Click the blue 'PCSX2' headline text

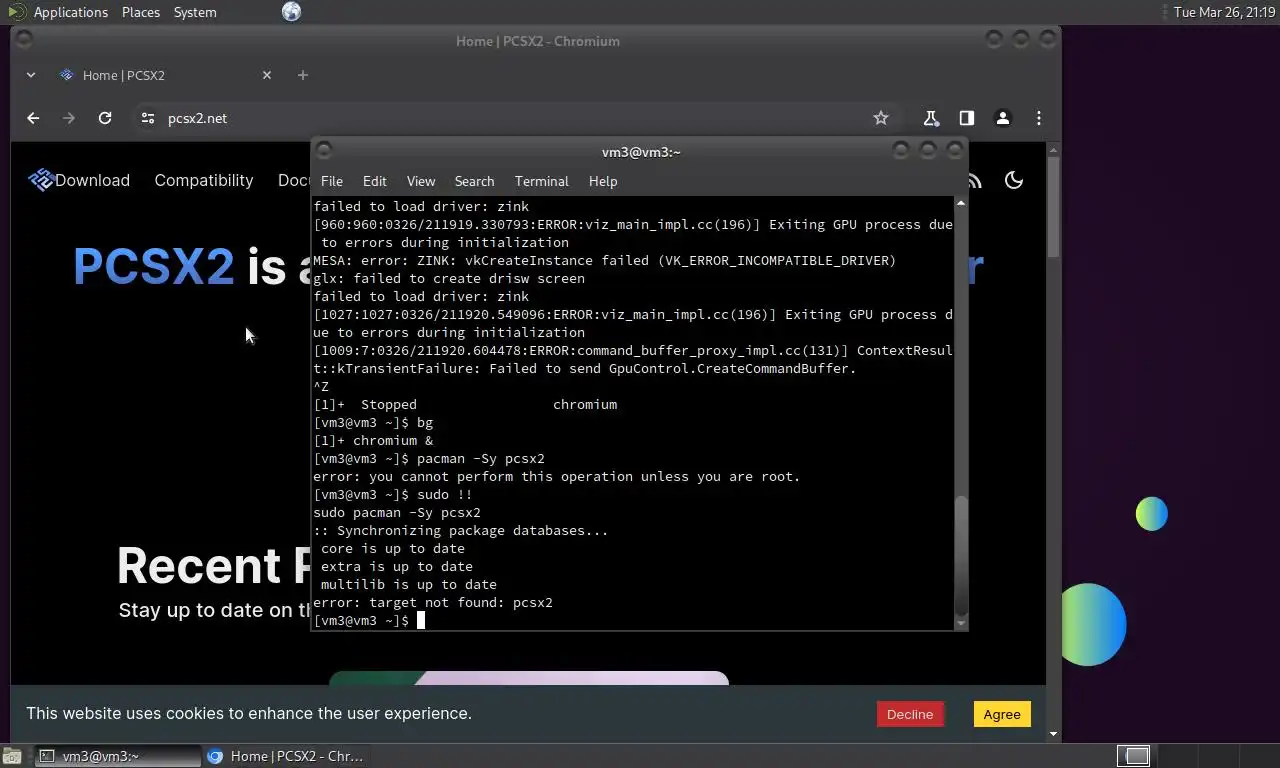(154, 267)
